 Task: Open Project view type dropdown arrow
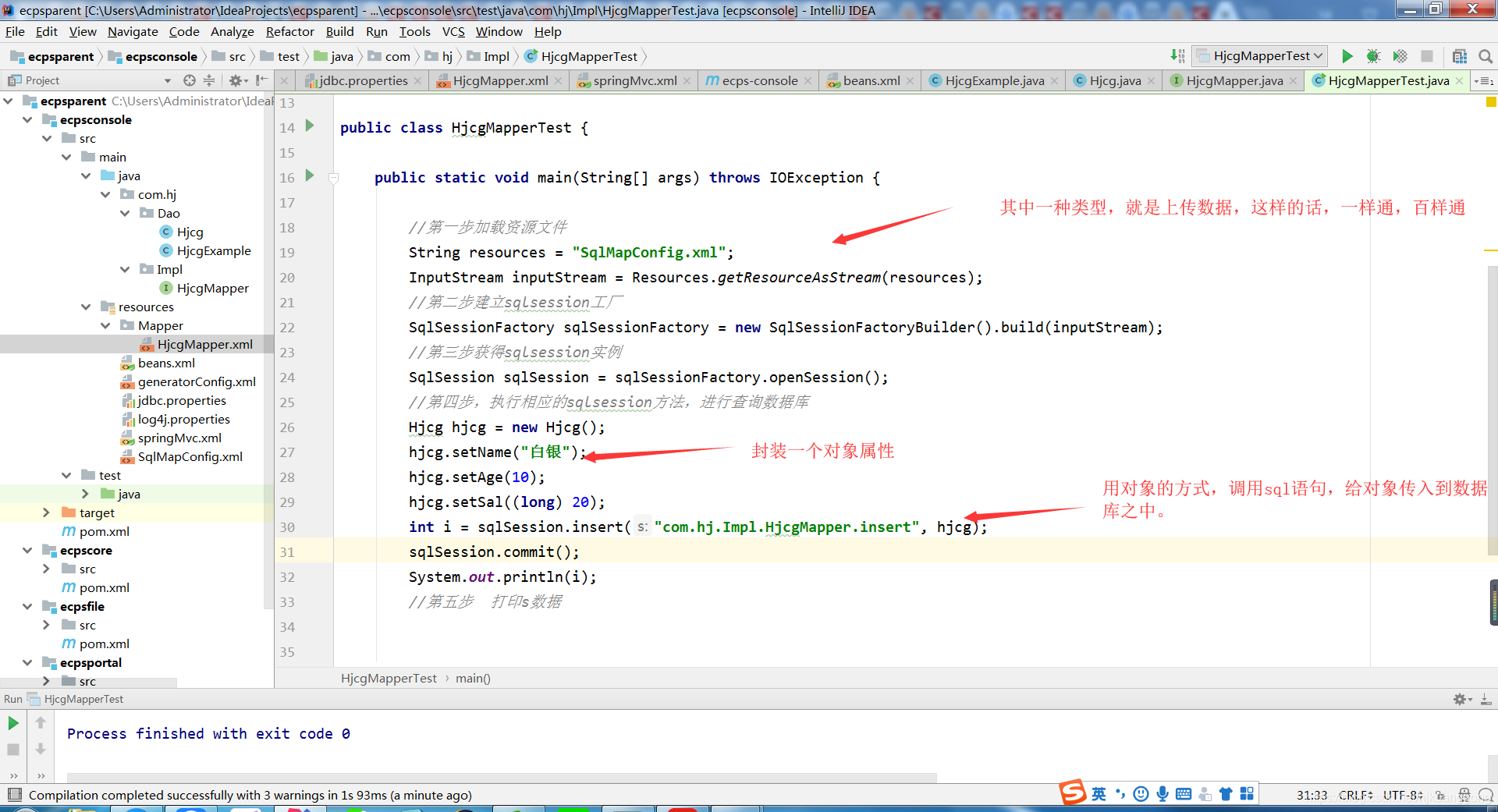[x=167, y=80]
